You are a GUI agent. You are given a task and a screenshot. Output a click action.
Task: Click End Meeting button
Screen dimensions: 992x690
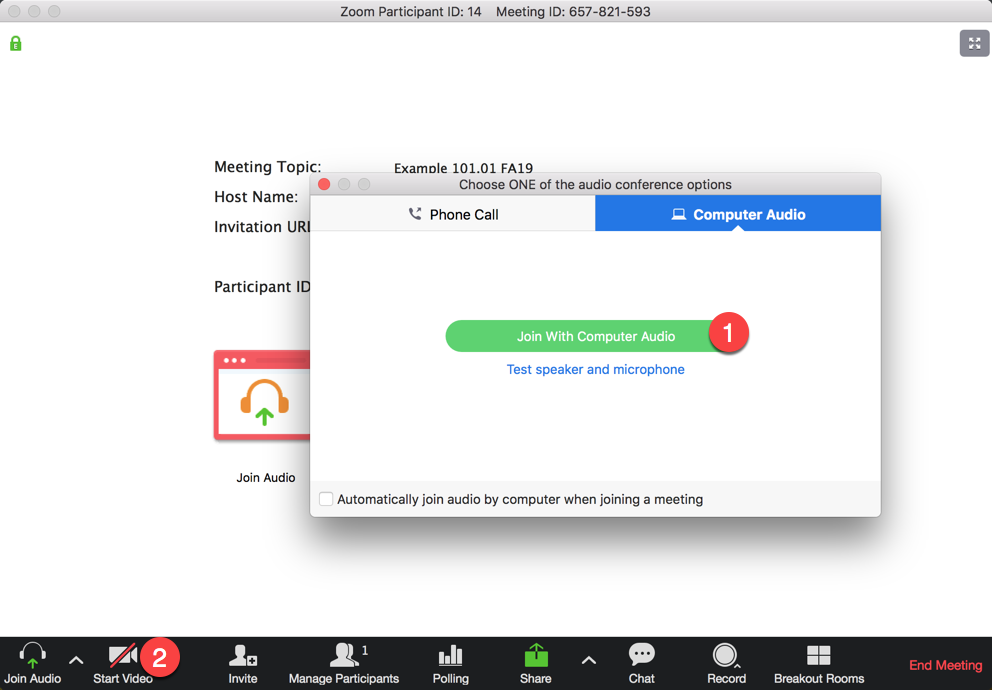click(x=945, y=665)
